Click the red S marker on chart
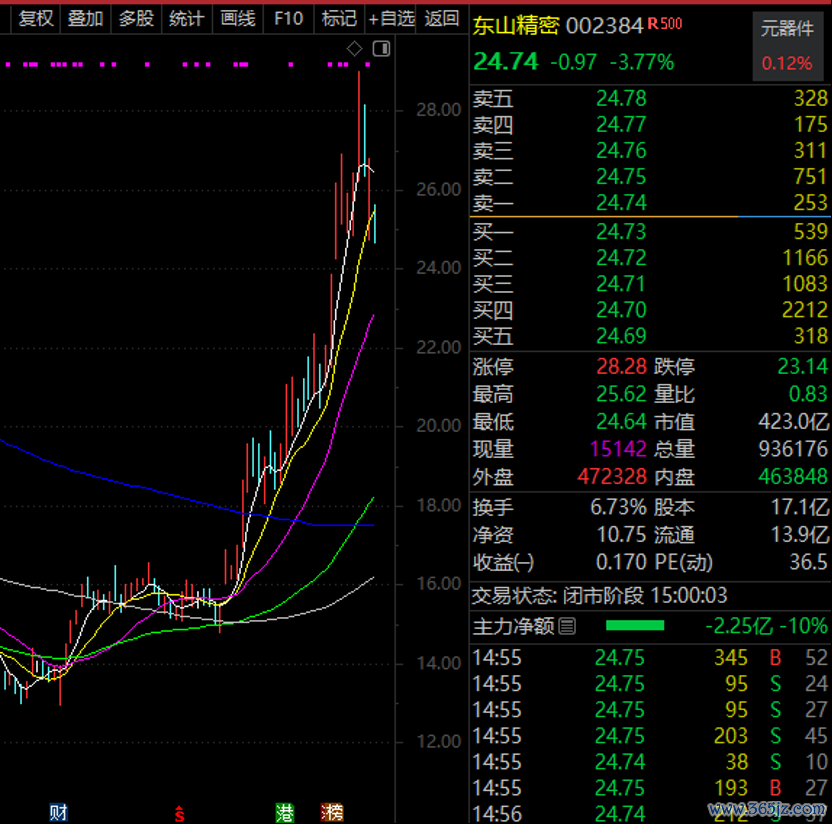Image resolution: width=832 pixels, height=824 pixels. click(179, 813)
